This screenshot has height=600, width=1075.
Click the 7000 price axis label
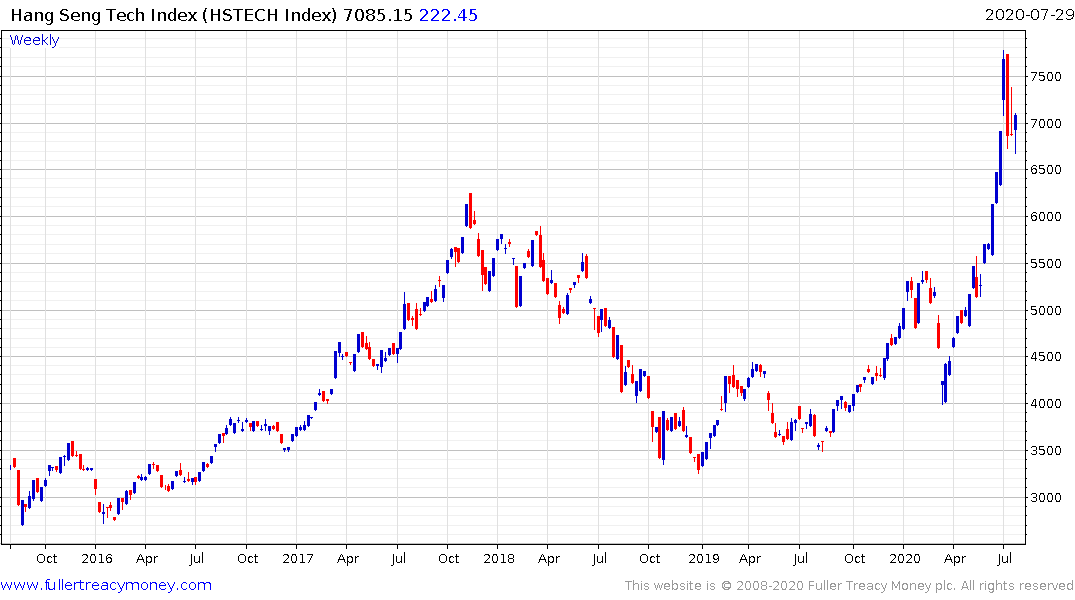(x=1046, y=123)
